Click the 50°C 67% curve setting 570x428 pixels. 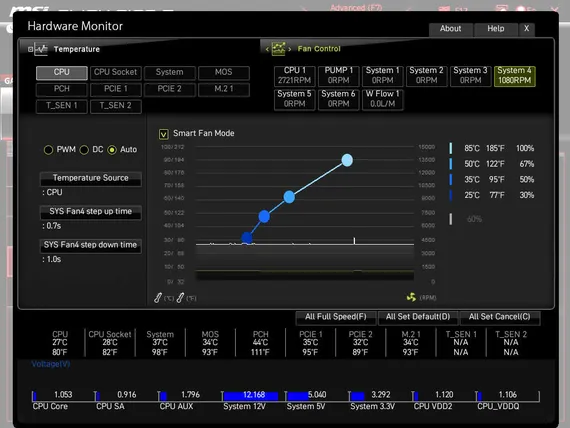[492, 164]
